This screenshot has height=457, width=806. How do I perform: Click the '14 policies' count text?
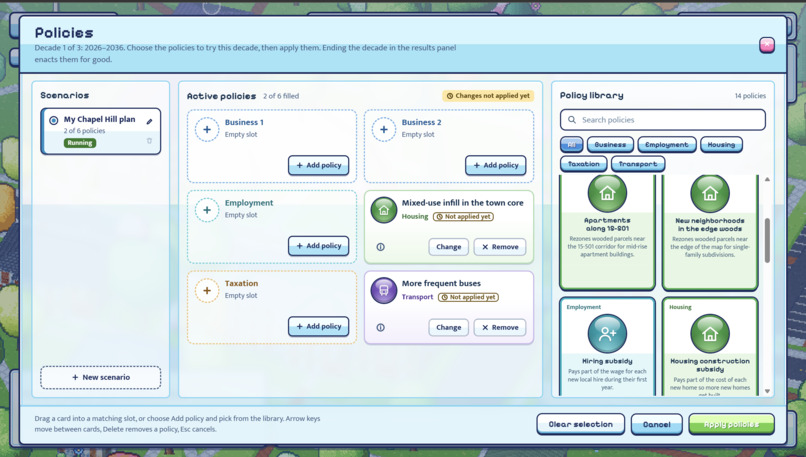tap(750, 96)
